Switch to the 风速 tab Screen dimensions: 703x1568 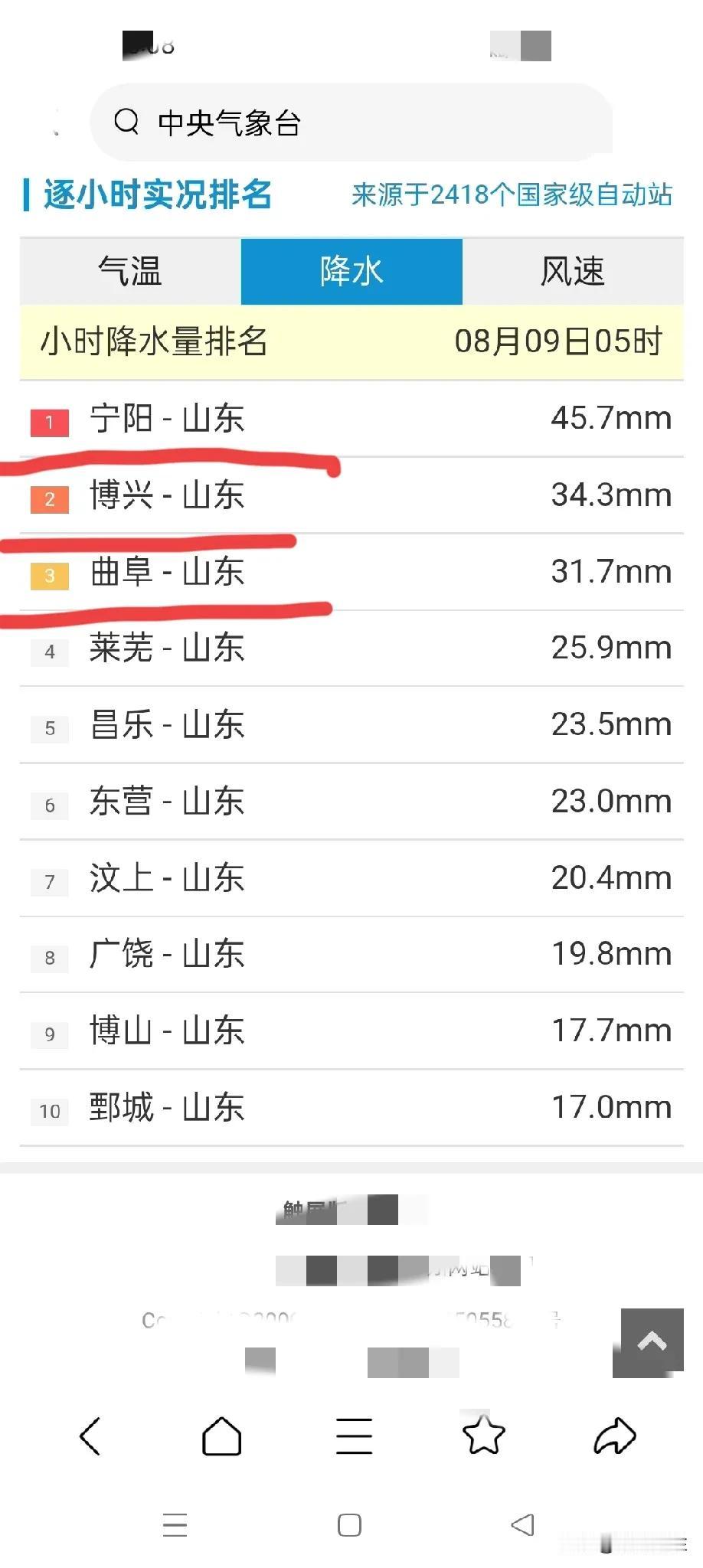point(573,271)
